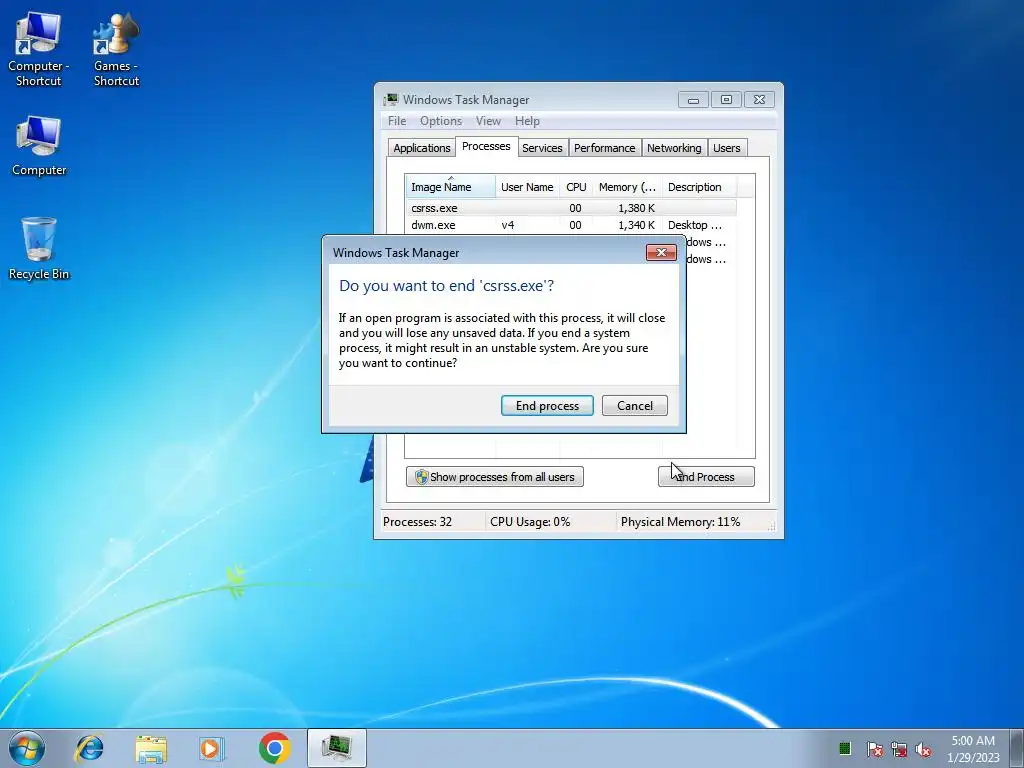Open the Options menu
This screenshot has width=1024, height=768.
(441, 121)
